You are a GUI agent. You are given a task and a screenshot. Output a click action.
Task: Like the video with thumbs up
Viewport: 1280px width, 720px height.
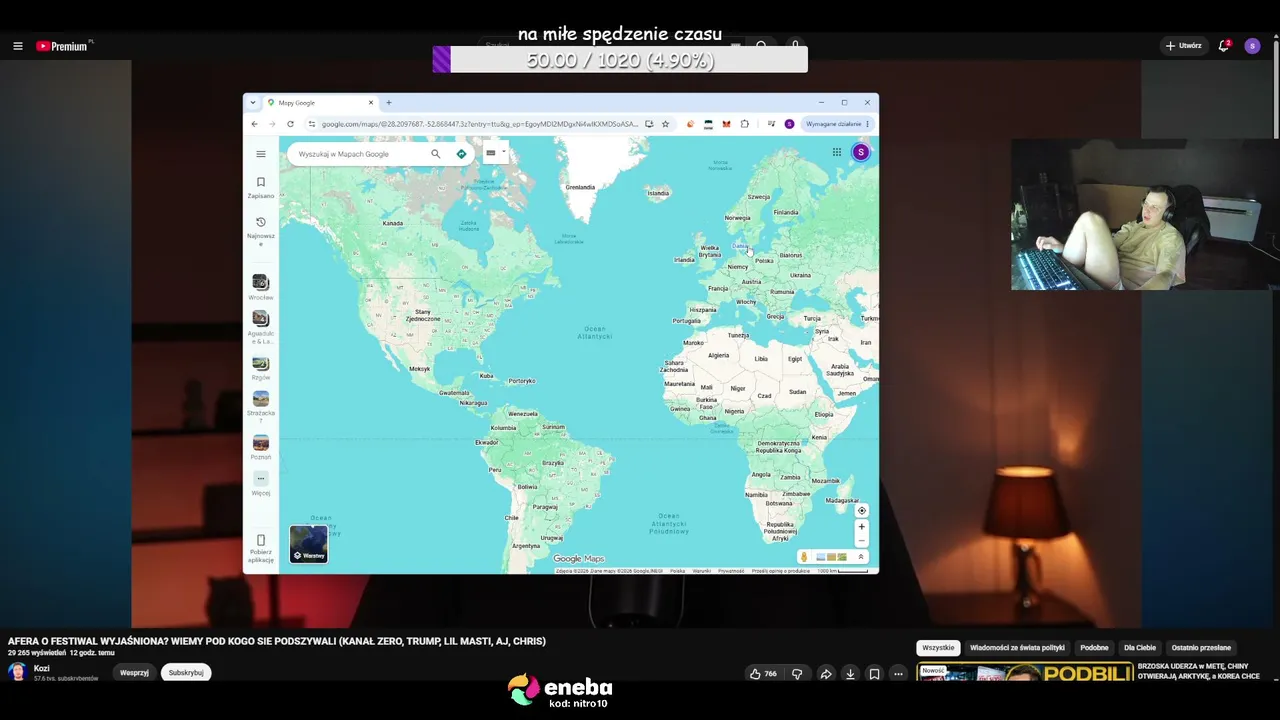coord(763,674)
